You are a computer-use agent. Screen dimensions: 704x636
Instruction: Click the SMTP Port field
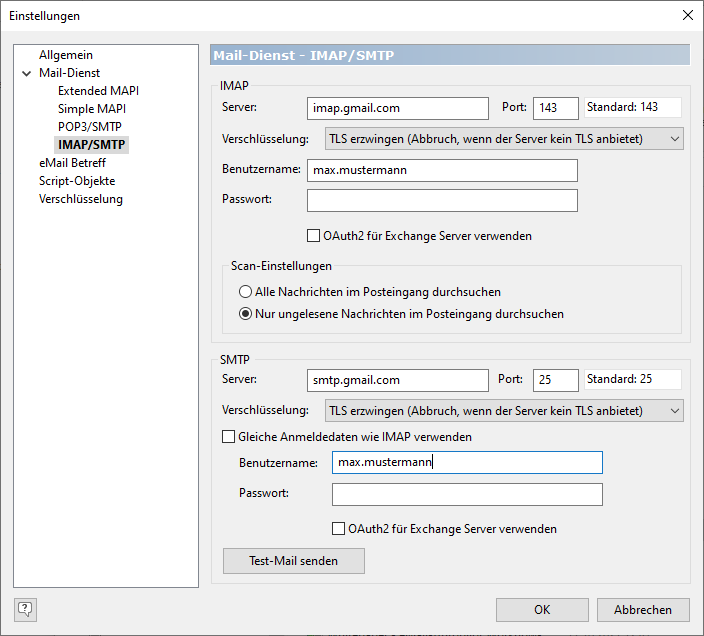coord(555,380)
